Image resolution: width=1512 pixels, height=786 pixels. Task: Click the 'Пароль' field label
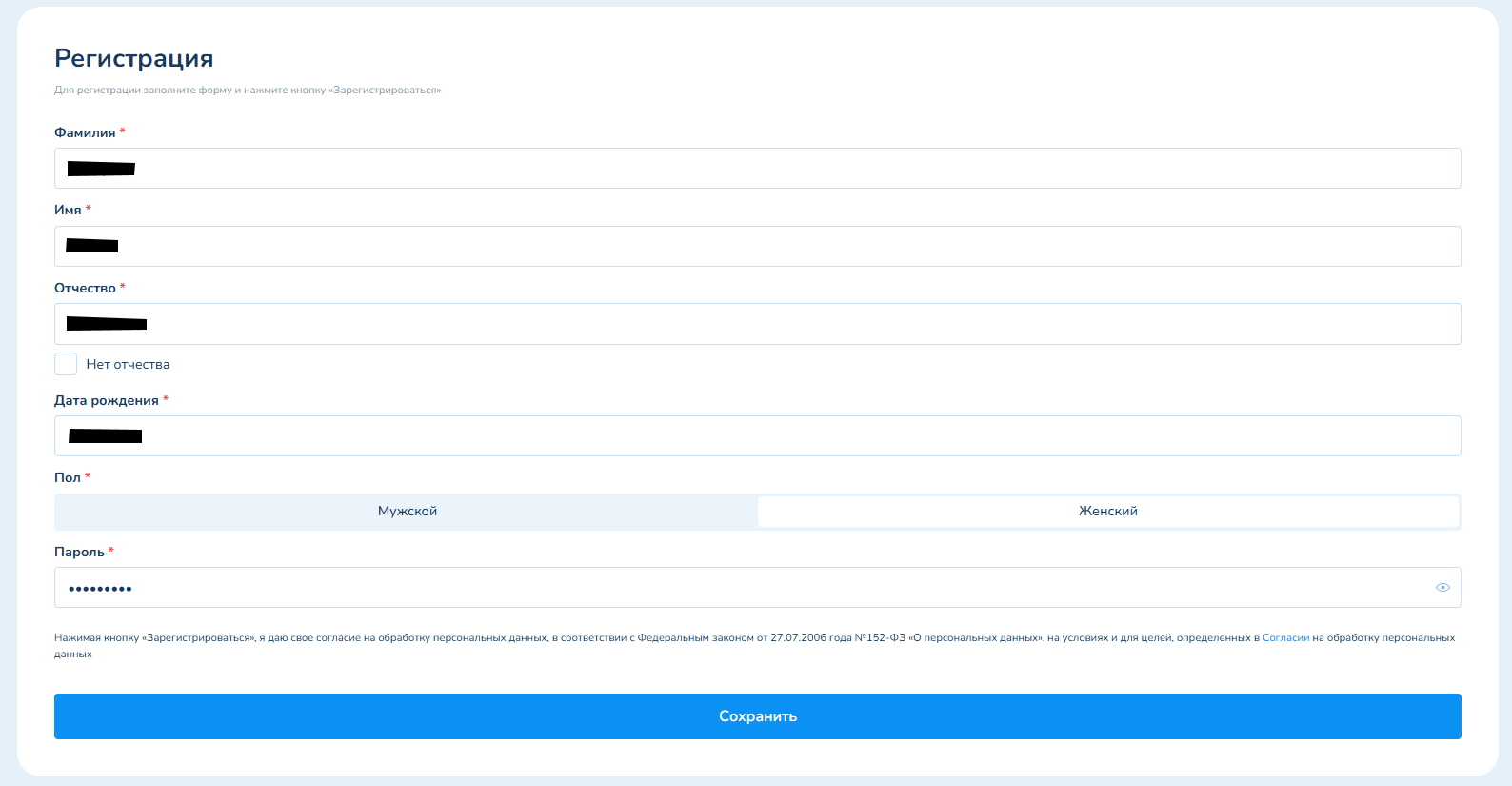pyautogui.click(x=79, y=553)
